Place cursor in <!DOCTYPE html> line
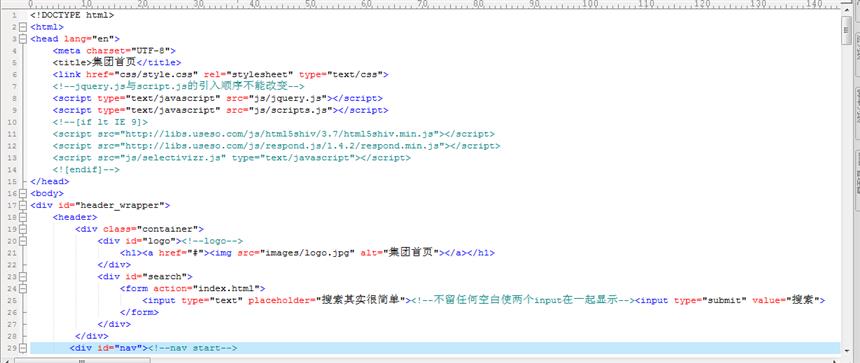Image resolution: width=860 pixels, height=363 pixels. pos(72,15)
